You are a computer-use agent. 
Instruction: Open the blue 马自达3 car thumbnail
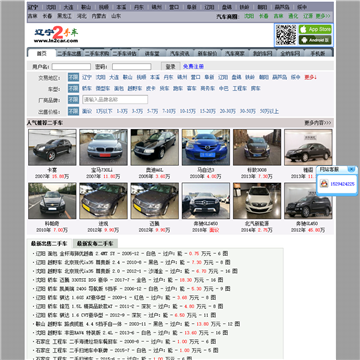(206, 147)
